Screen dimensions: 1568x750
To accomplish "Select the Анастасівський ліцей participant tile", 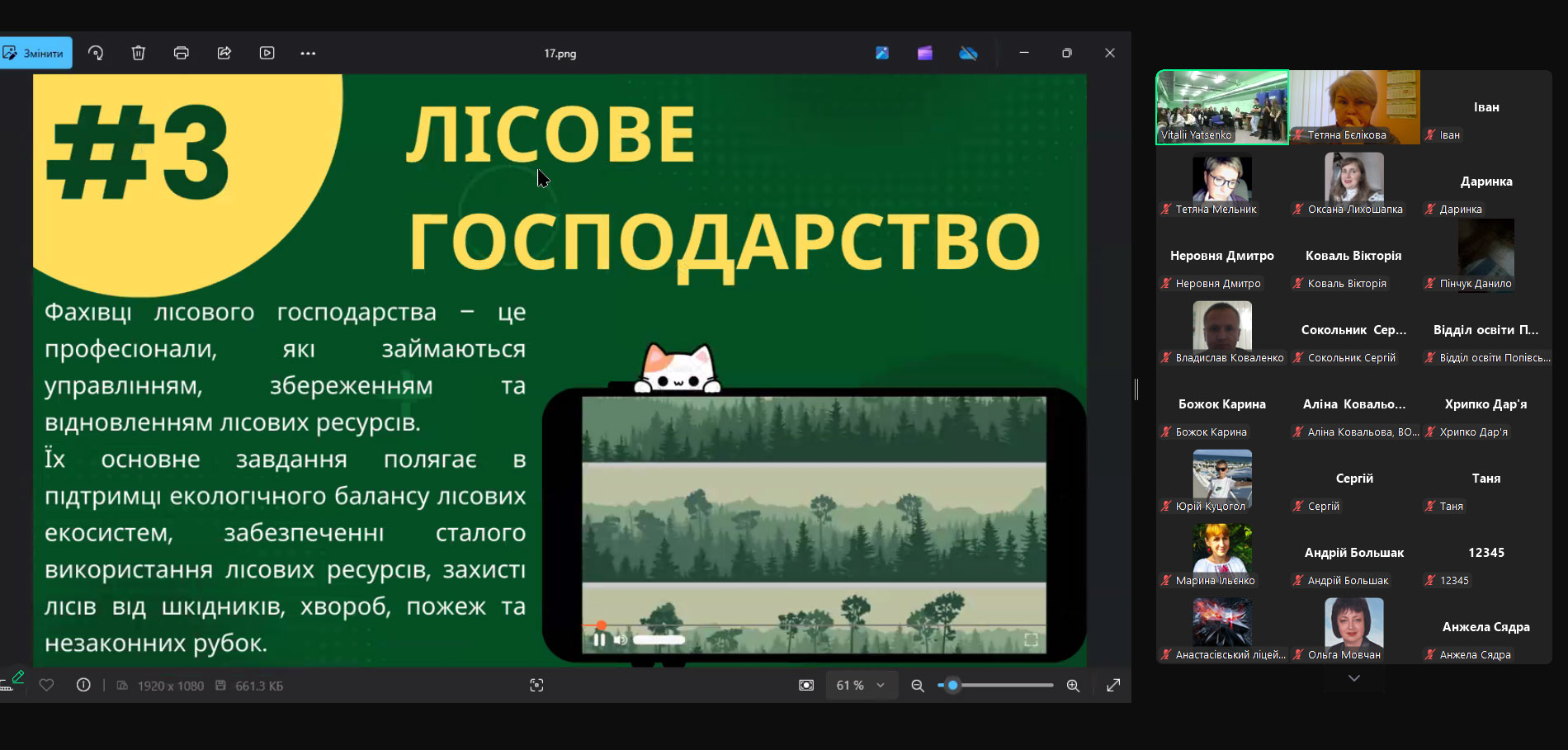I will 1222,627.
